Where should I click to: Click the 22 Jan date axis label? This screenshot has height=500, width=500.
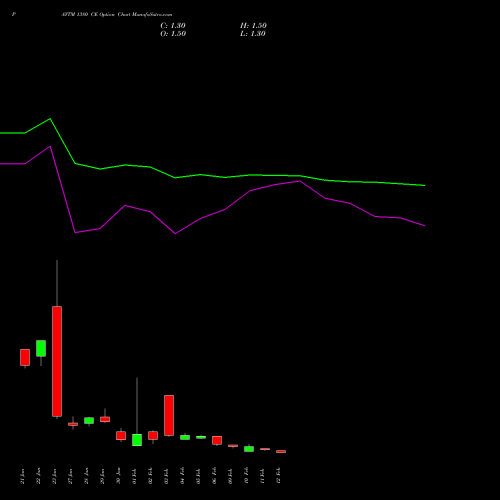(38, 476)
